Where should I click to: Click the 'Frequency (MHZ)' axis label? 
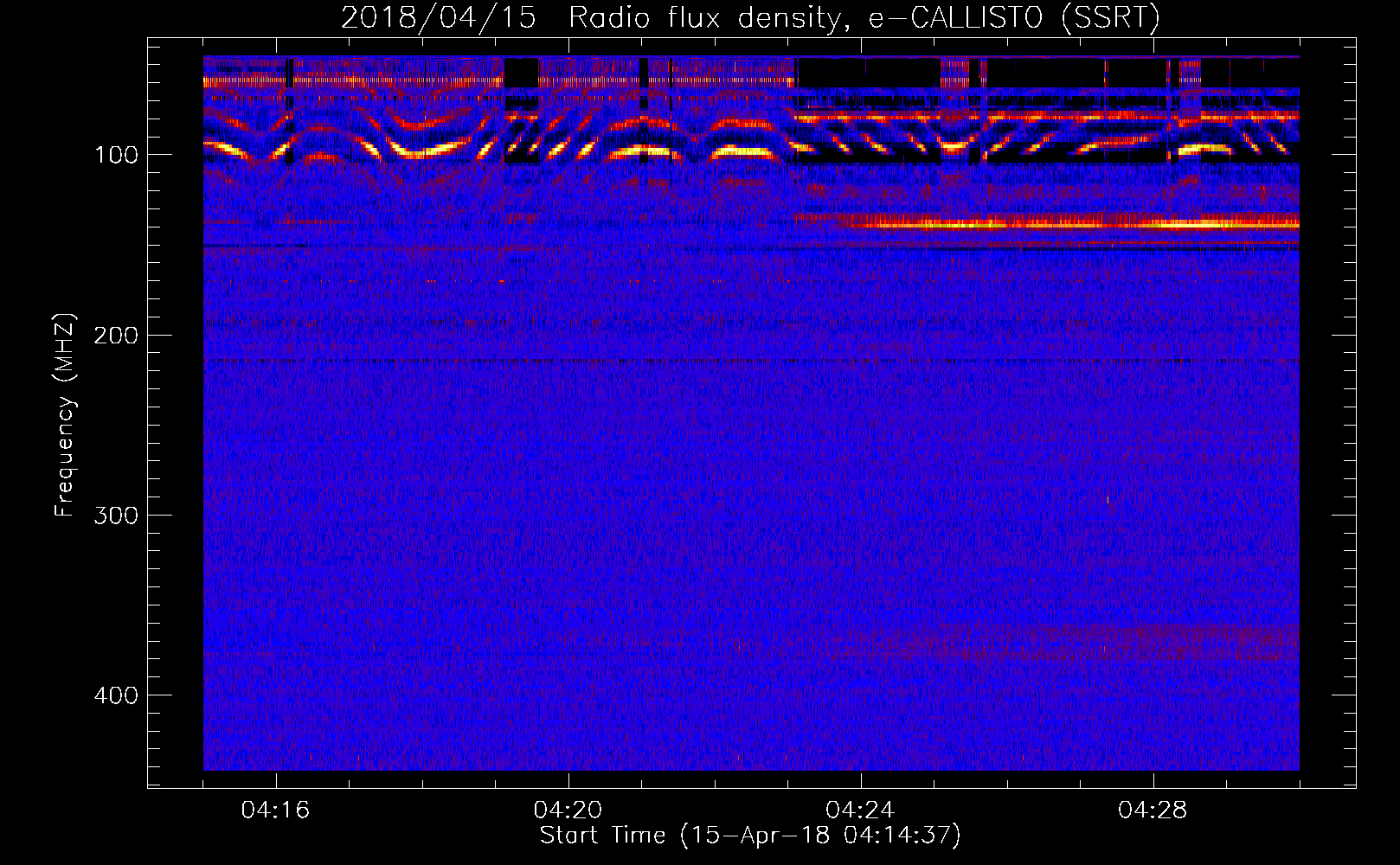(65, 415)
